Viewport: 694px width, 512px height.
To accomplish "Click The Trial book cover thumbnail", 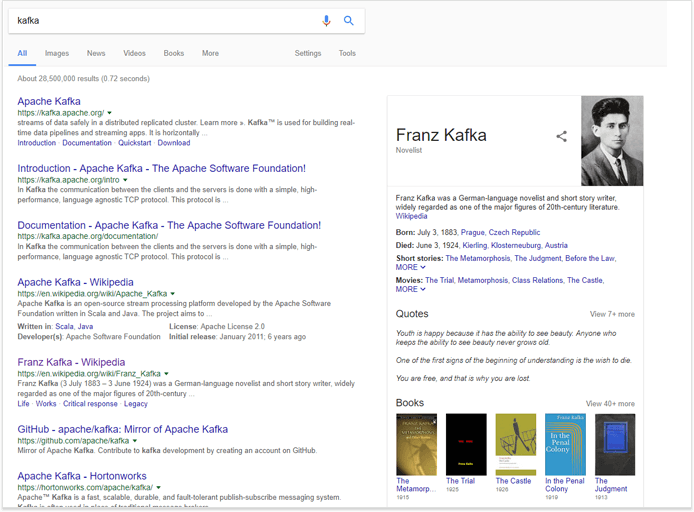I will (x=466, y=444).
